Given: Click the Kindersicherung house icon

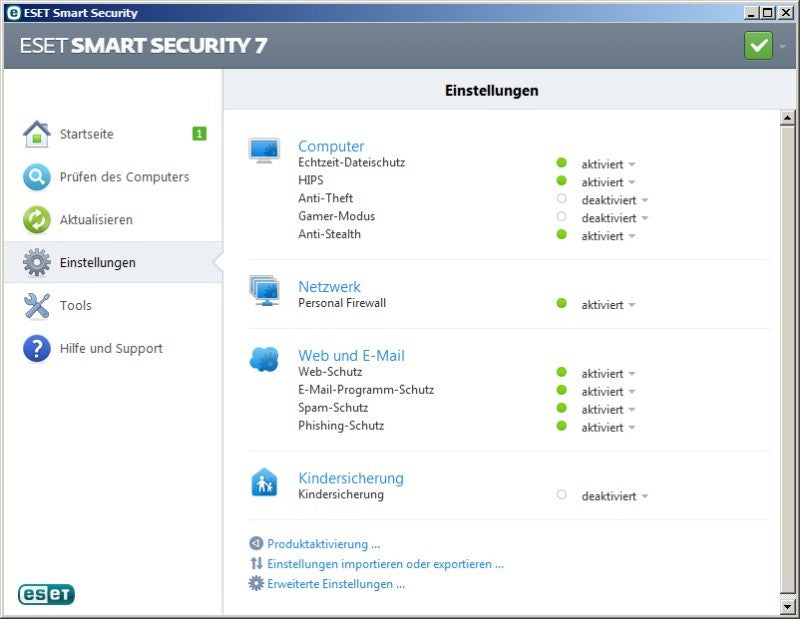Looking at the screenshot, I should (264, 482).
